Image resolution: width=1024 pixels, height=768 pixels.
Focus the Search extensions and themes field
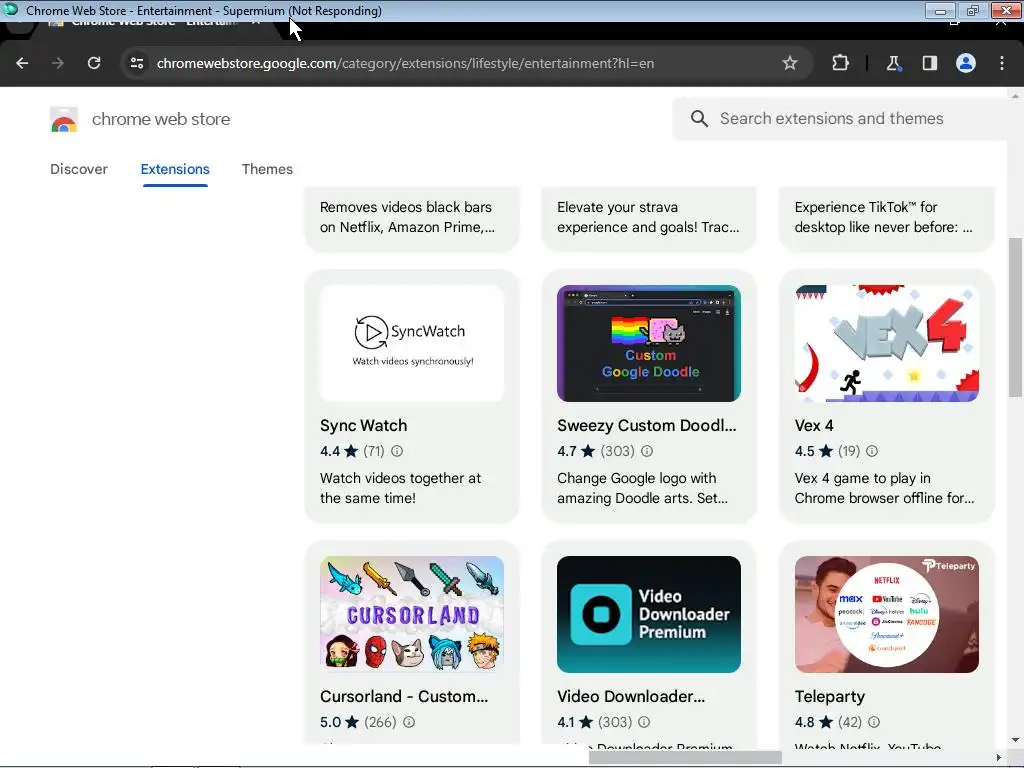(842, 118)
